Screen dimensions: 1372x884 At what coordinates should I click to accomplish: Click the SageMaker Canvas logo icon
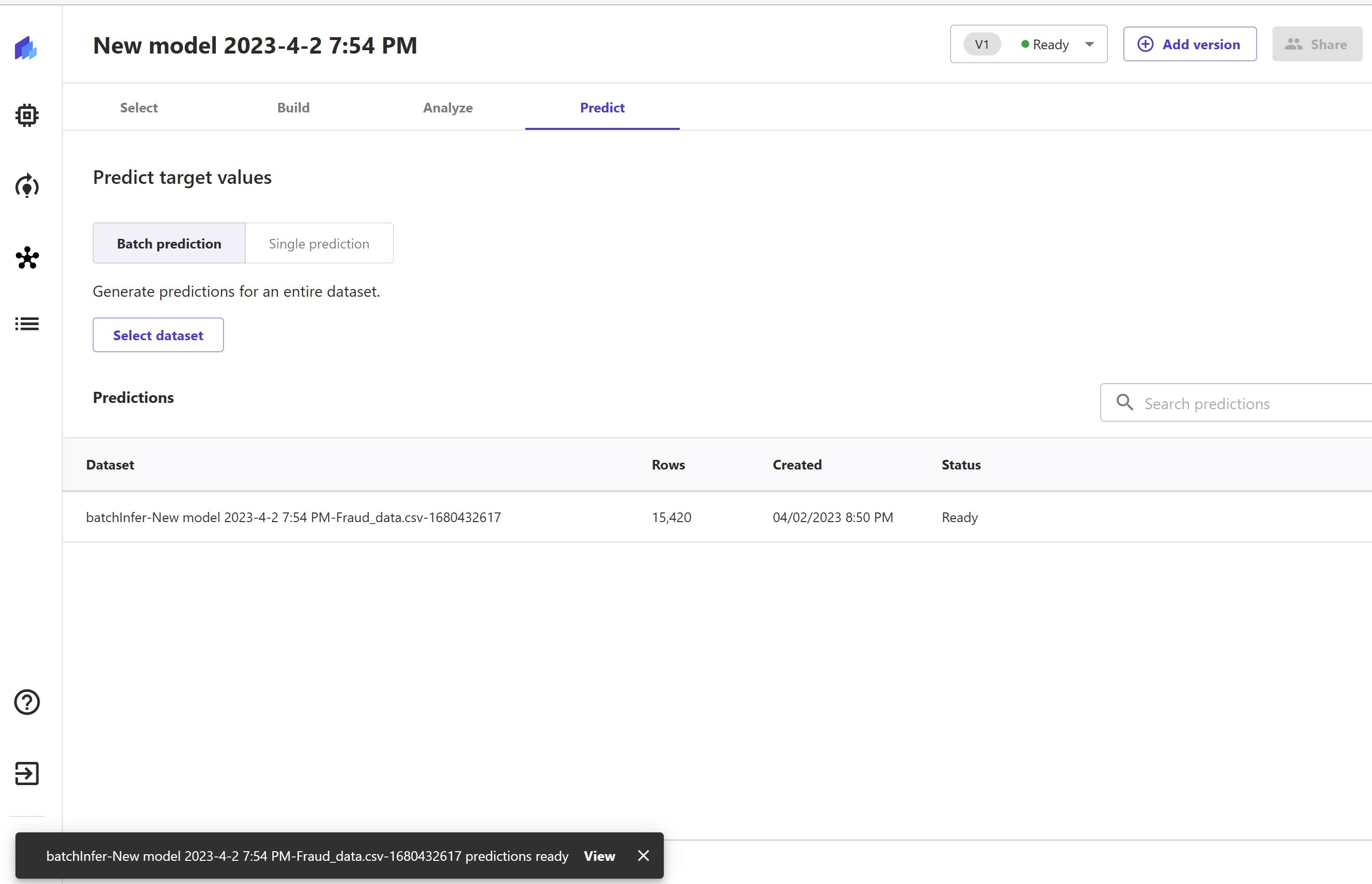[x=26, y=48]
